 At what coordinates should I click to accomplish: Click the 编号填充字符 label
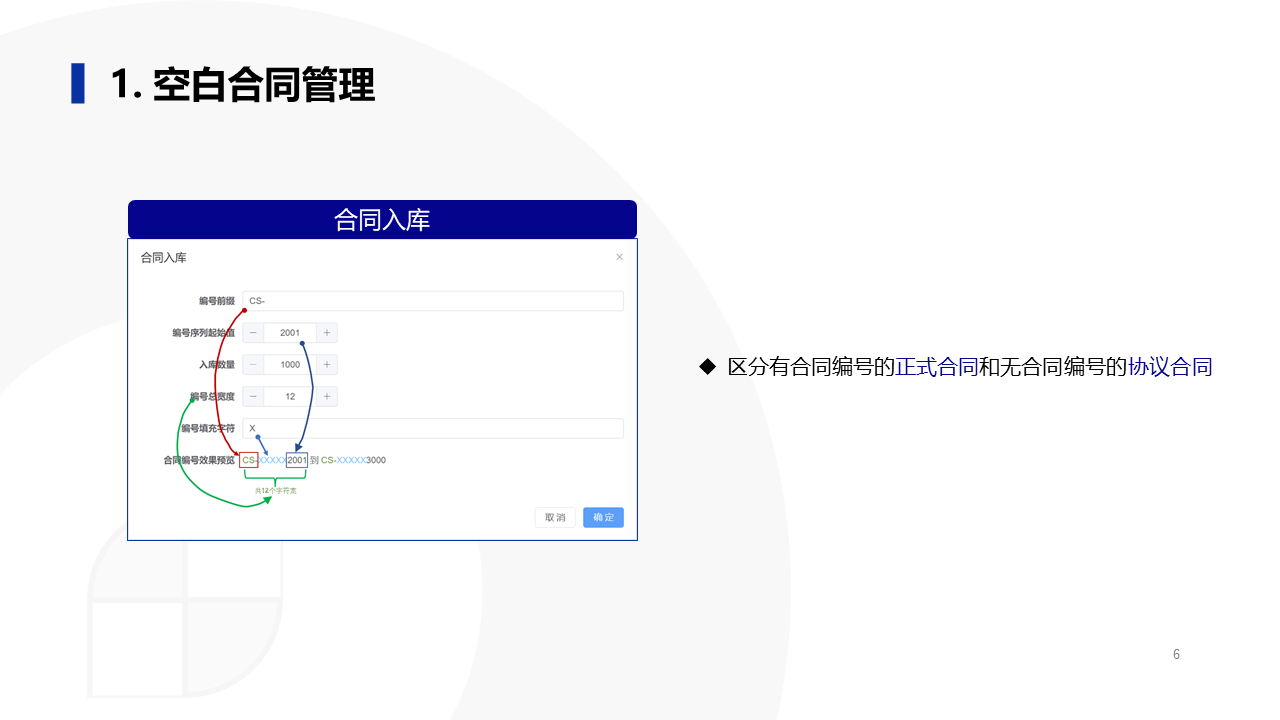(208, 428)
